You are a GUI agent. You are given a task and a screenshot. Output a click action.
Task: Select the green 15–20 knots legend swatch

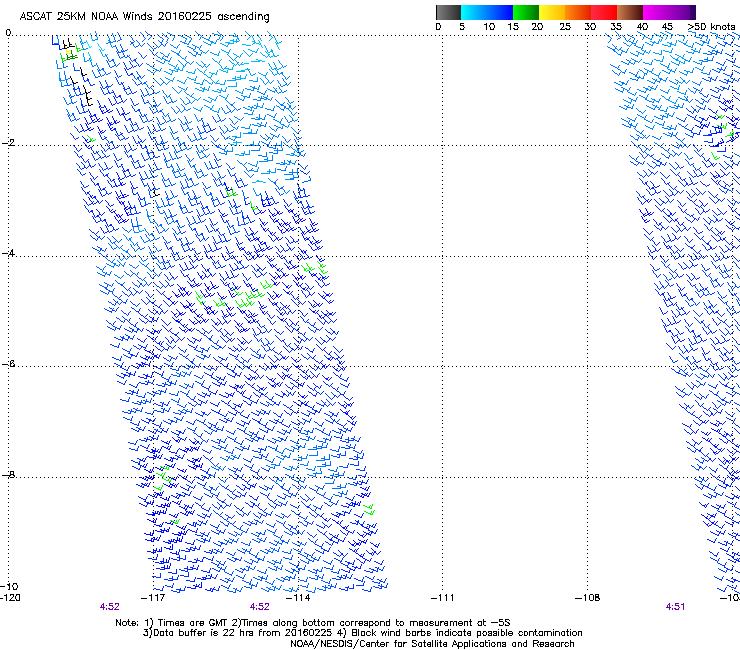coord(526,12)
